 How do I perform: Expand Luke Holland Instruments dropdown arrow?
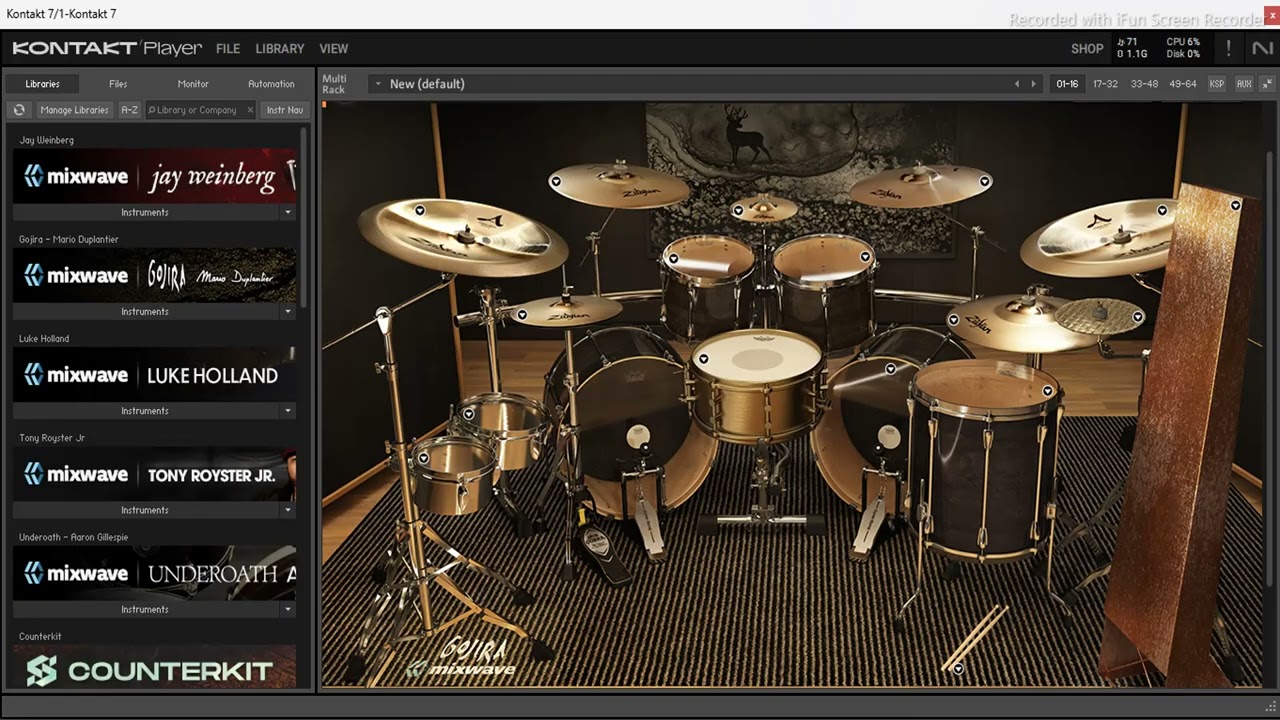point(288,411)
